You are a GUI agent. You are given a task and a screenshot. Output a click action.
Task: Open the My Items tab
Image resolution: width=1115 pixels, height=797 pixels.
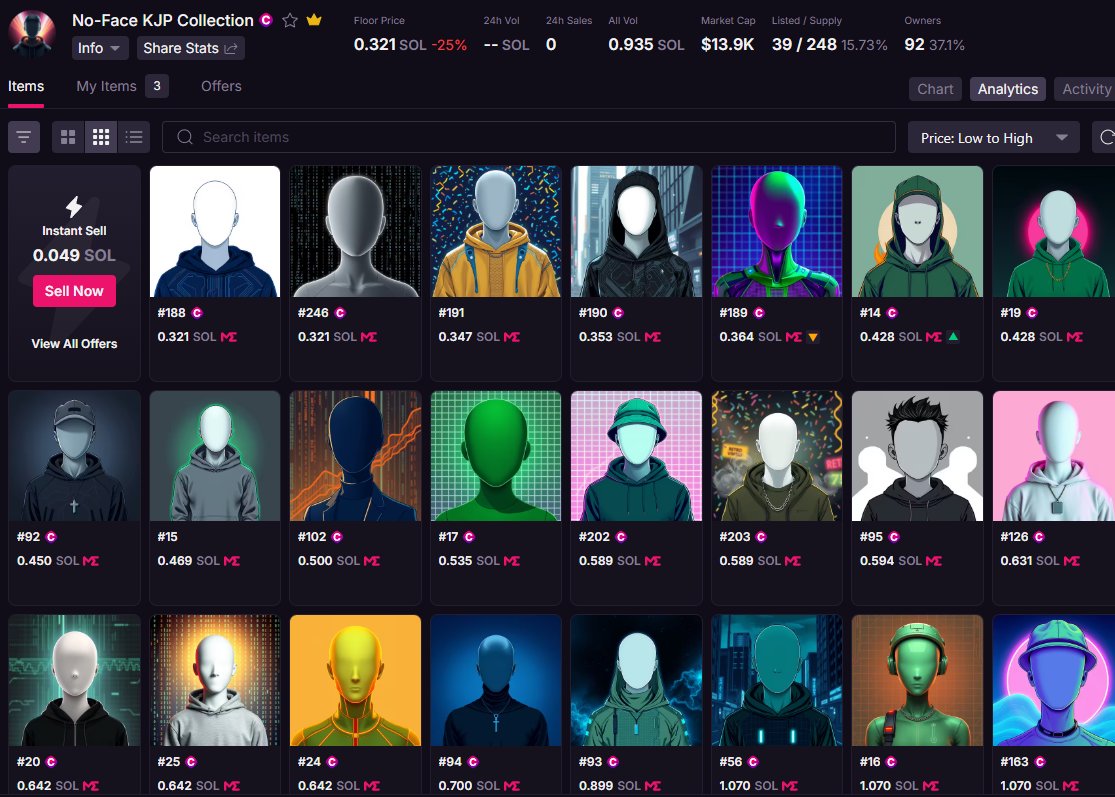pos(107,86)
